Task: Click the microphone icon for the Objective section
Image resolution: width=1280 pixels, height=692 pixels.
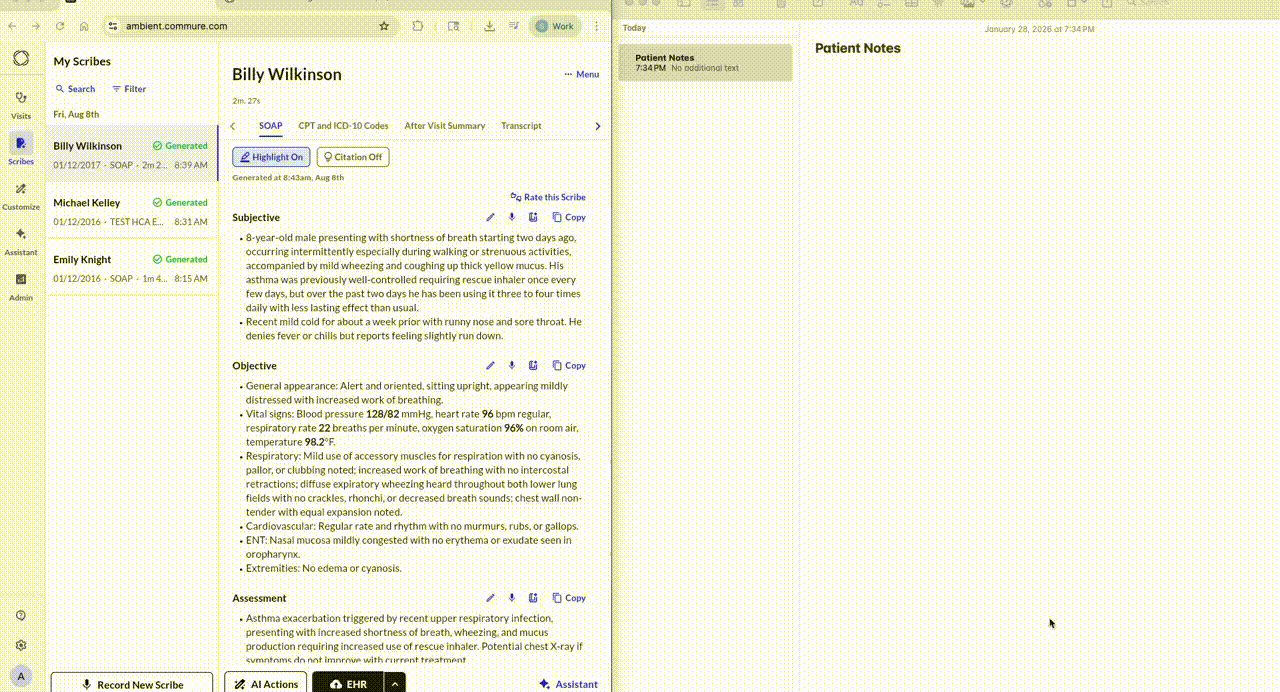Action: click(511, 365)
